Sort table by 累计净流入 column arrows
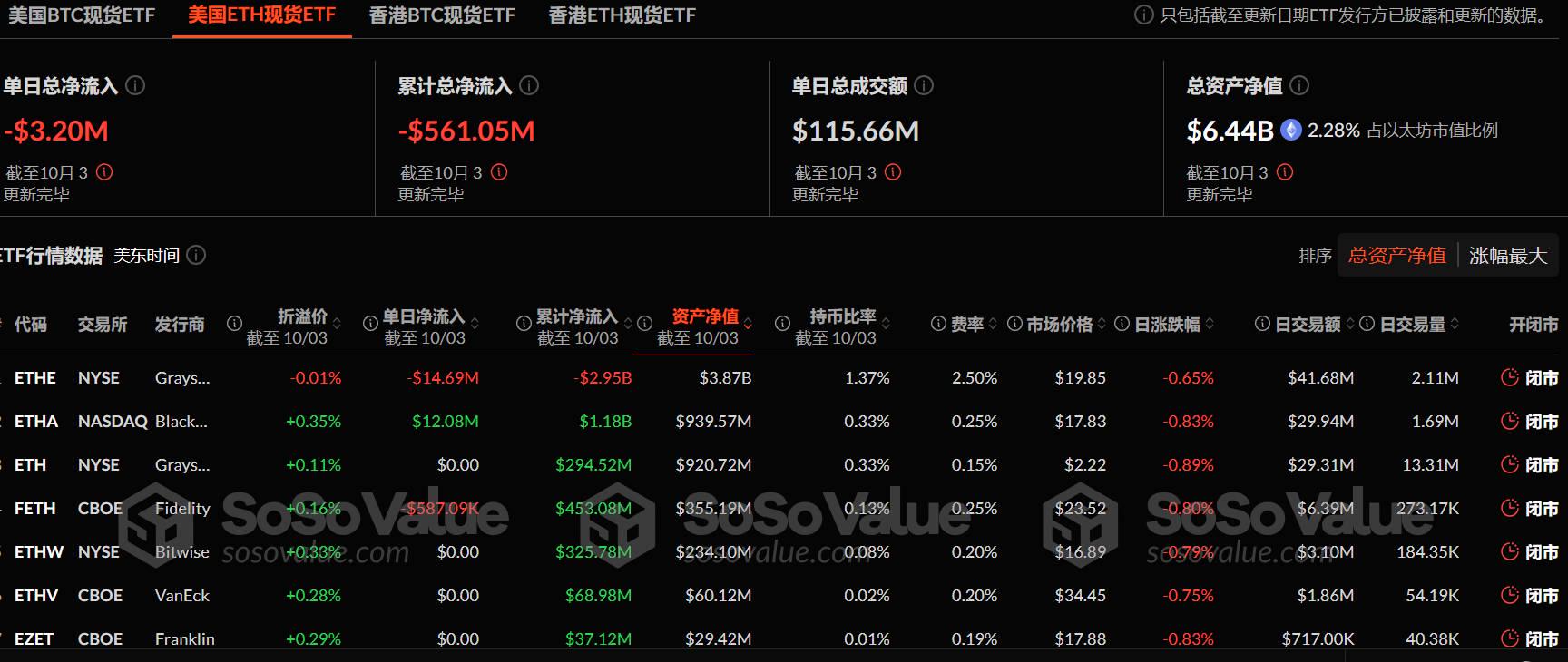 [628, 324]
